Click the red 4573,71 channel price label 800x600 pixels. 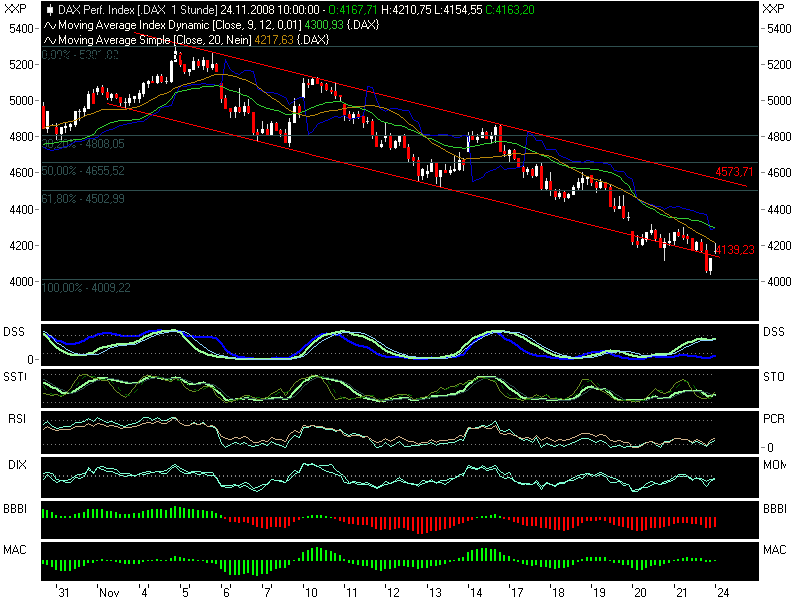click(x=733, y=172)
